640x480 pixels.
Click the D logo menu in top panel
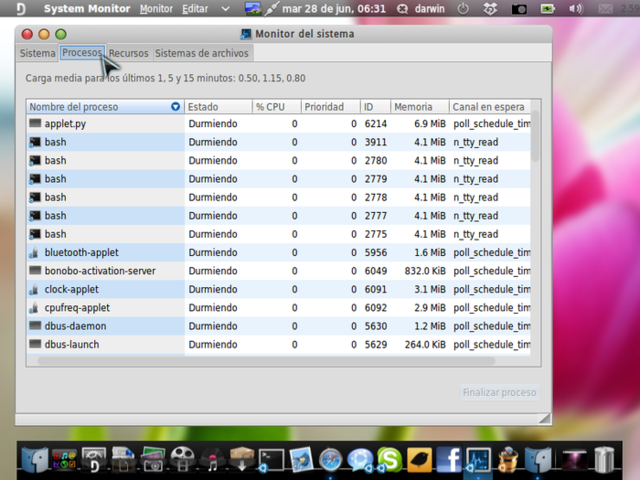(x=21, y=9)
